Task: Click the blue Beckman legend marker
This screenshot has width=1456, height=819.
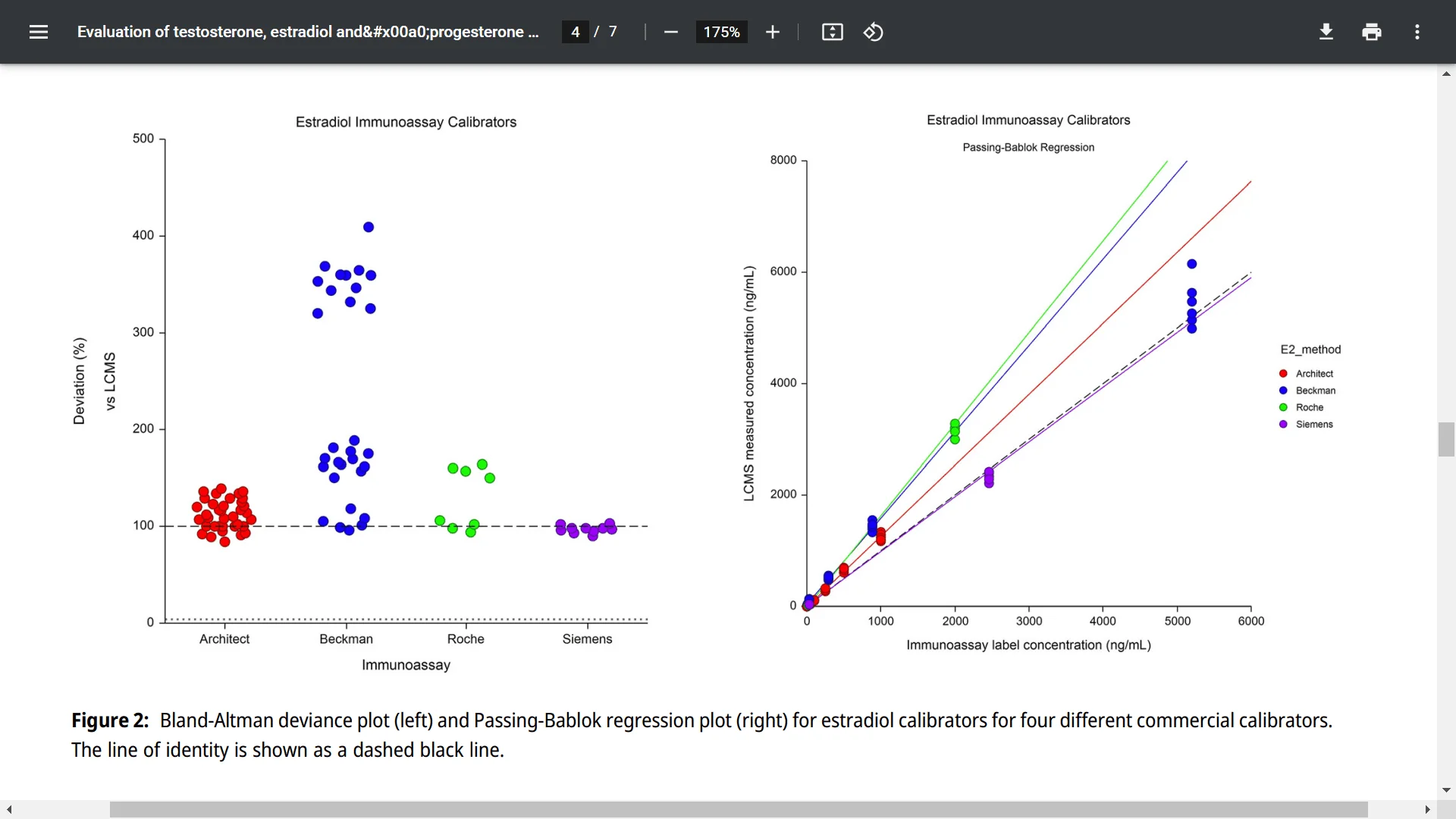Action: pos(1283,391)
